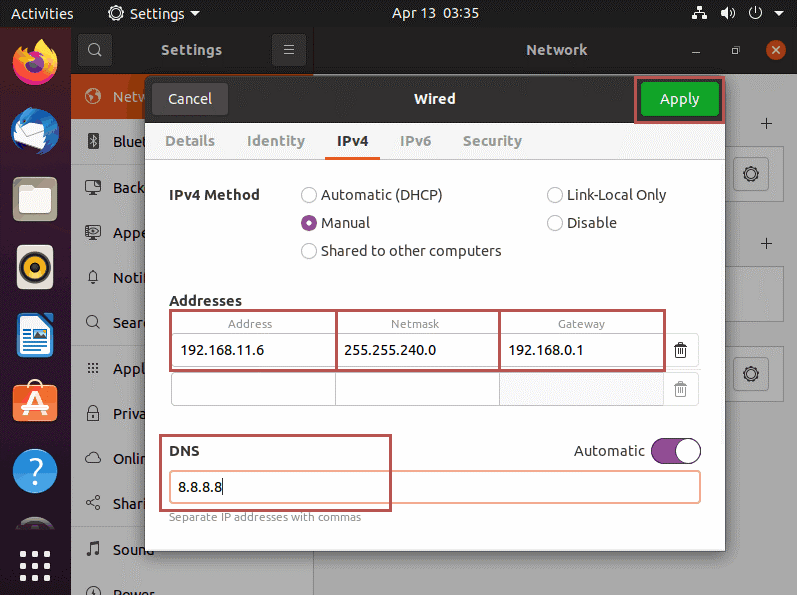Image resolution: width=798 pixels, height=596 pixels.
Task: Switch to the Identity tab
Action: click(x=276, y=141)
